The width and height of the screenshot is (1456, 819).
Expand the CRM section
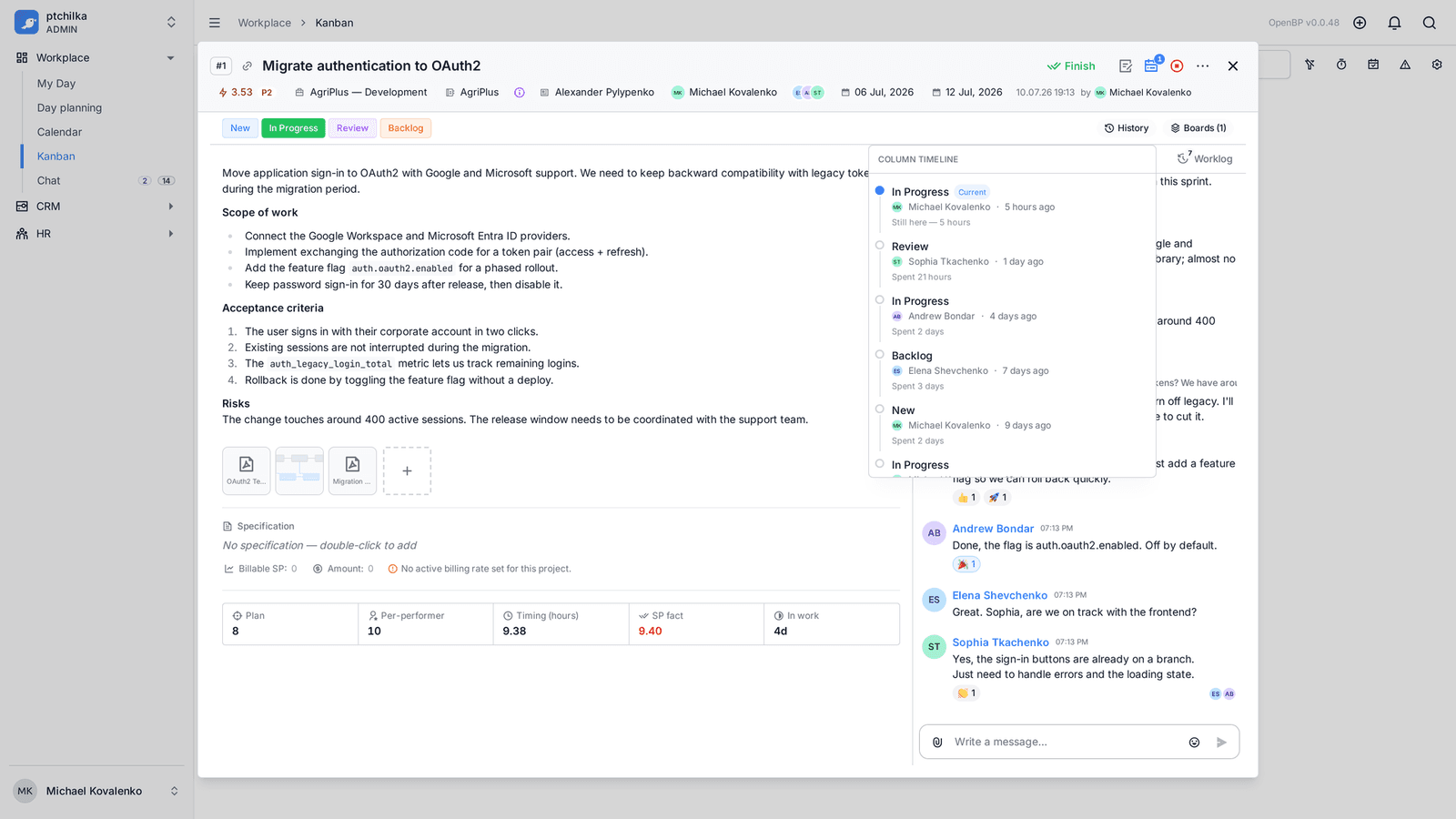[96, 207]
